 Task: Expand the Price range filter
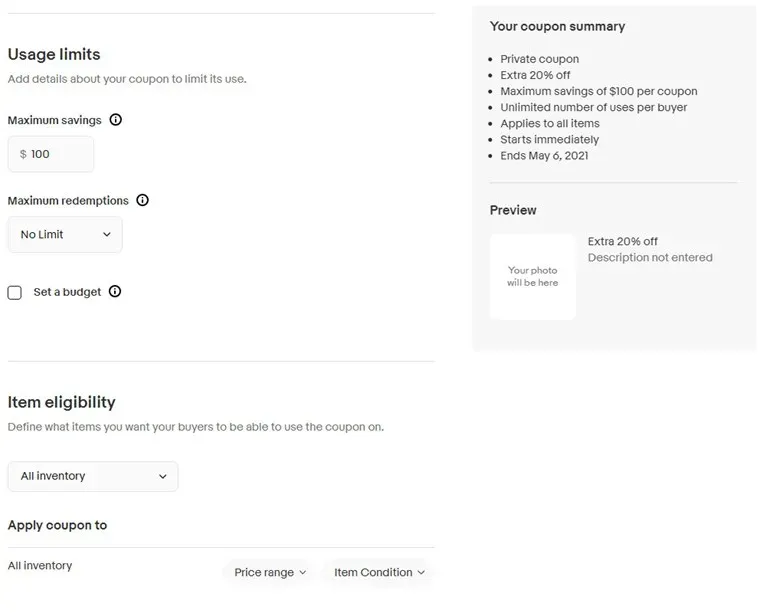point(270,572)
